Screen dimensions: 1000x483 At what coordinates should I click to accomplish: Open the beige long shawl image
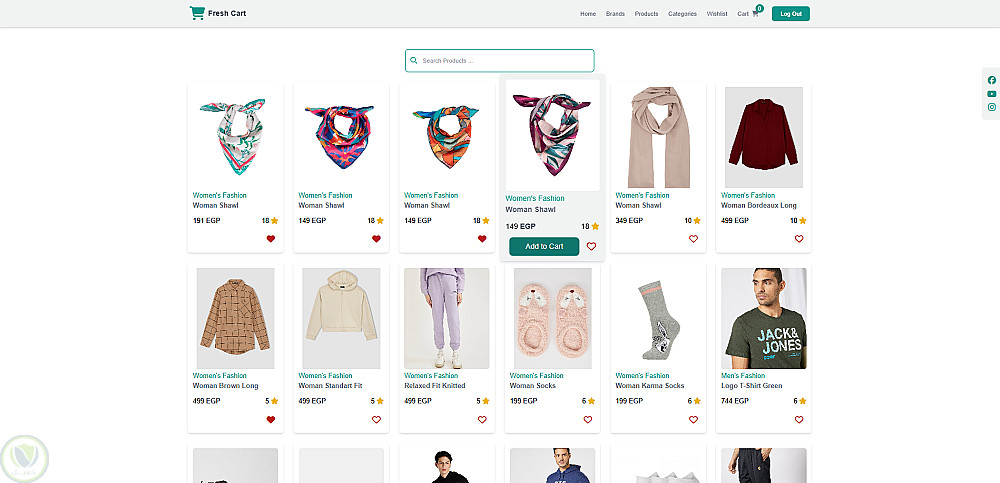[x=659, y=137]
